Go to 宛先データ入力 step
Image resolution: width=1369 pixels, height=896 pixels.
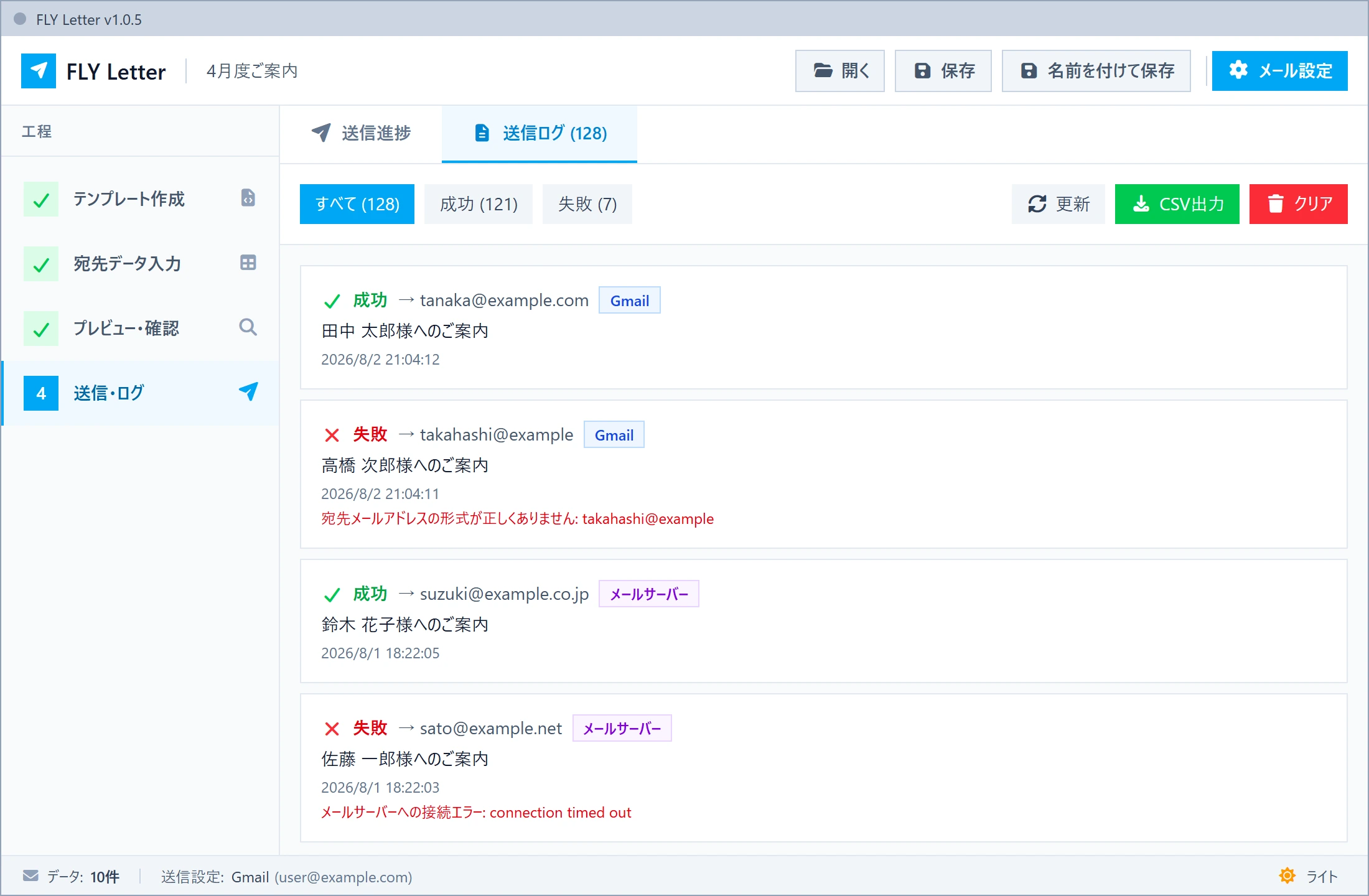pyautogui.click(x=141, y=264)
